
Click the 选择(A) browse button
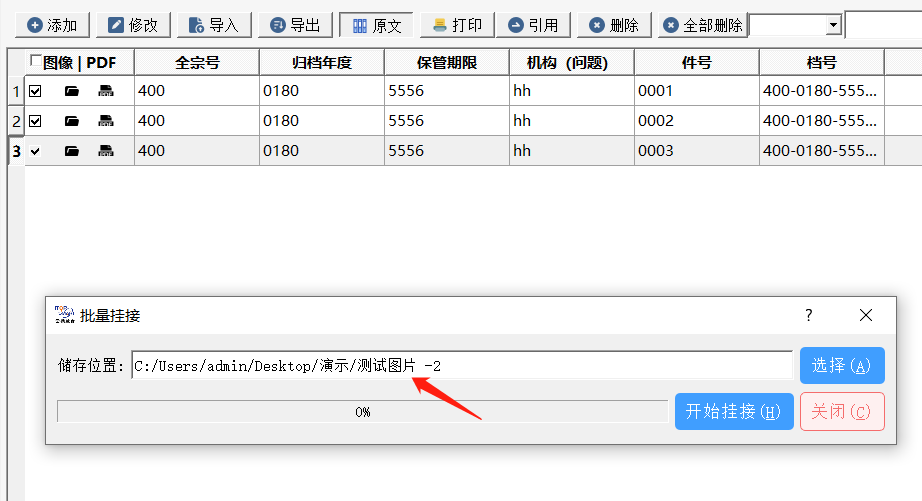click(841, 366)
